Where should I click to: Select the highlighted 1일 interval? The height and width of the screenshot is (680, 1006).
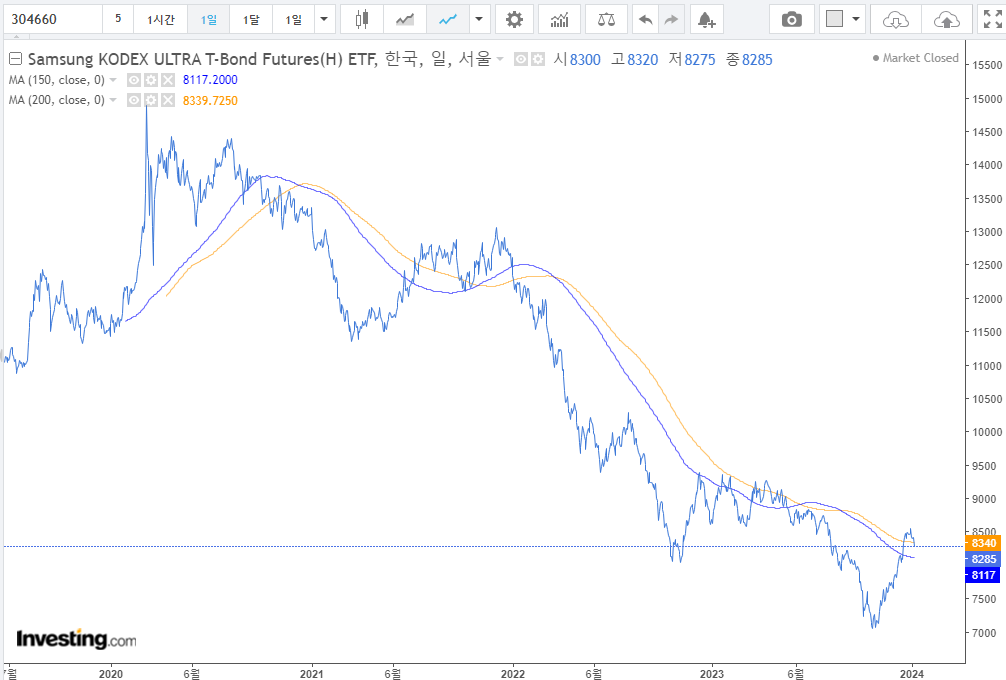click(x=209, y=19)
